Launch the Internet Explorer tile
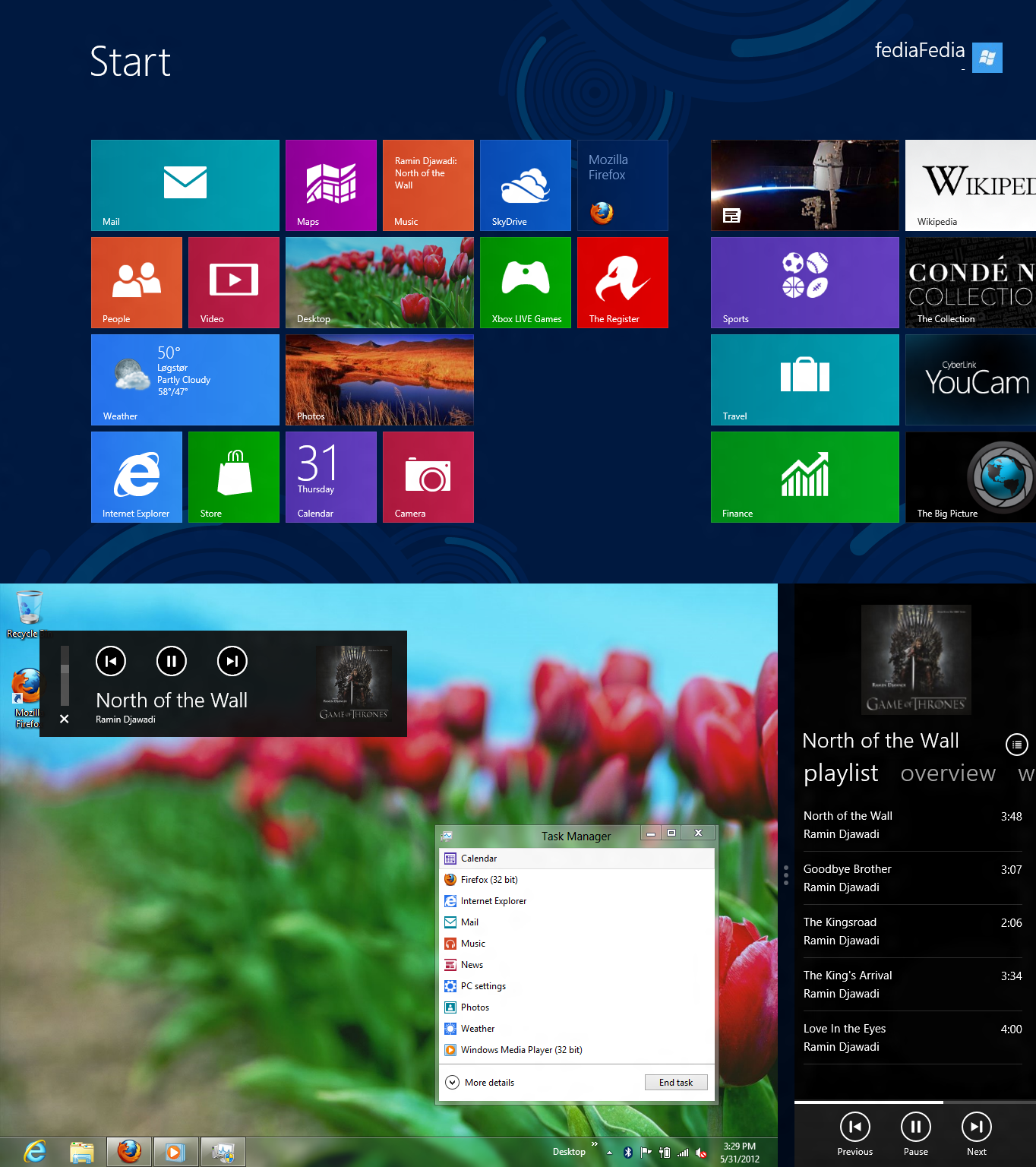 (137, 477)
